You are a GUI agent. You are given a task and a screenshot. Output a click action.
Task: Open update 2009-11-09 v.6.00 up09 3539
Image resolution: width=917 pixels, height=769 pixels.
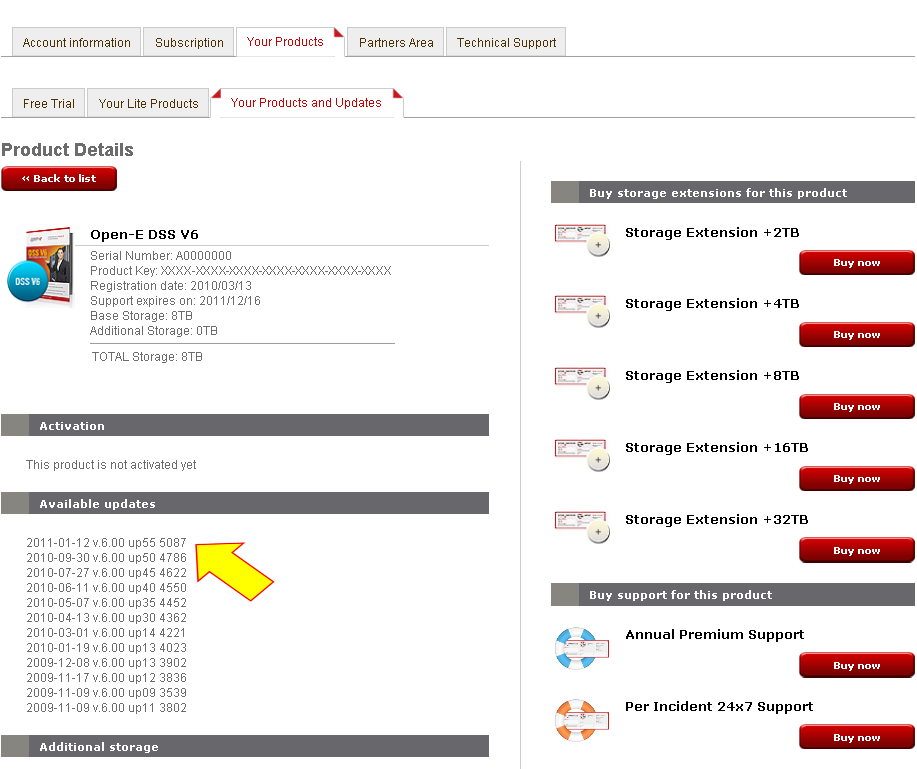coord(106,693)
